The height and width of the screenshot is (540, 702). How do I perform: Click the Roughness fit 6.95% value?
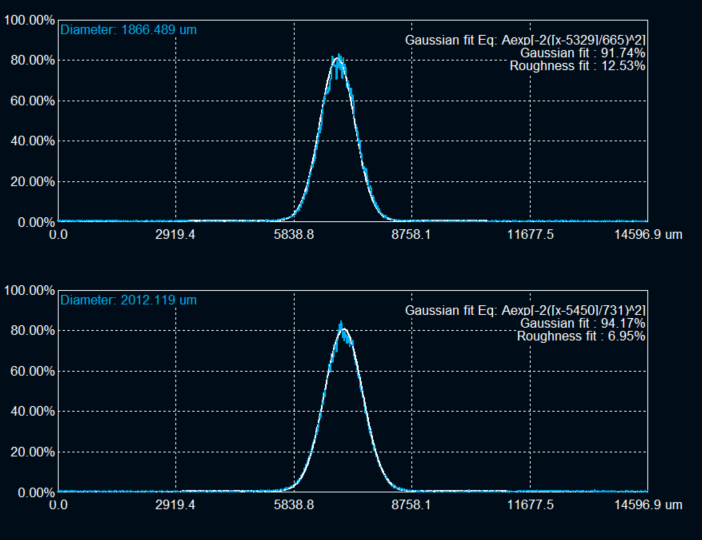pos(580,337)
